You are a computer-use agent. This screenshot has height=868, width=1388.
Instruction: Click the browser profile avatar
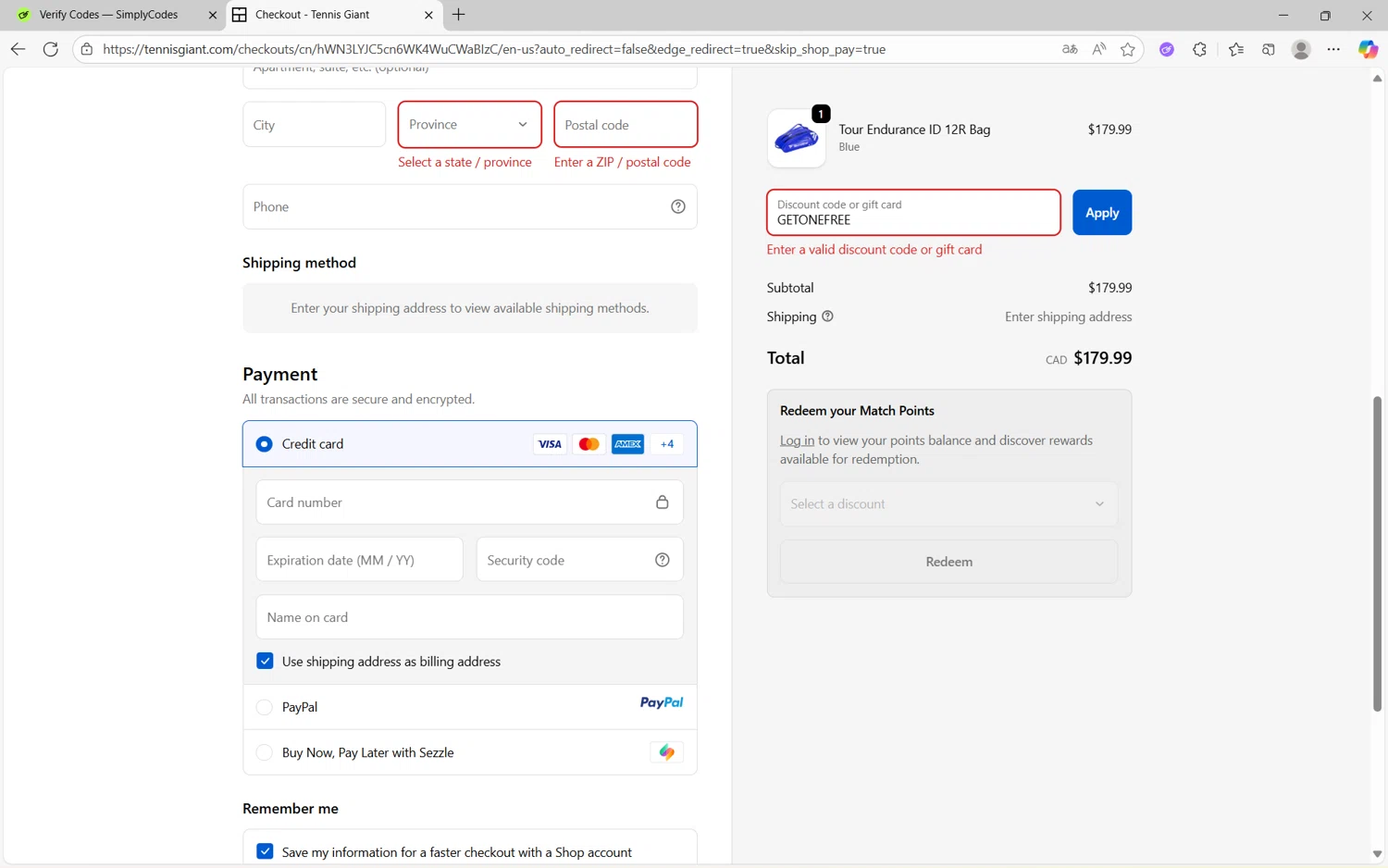1301,49
